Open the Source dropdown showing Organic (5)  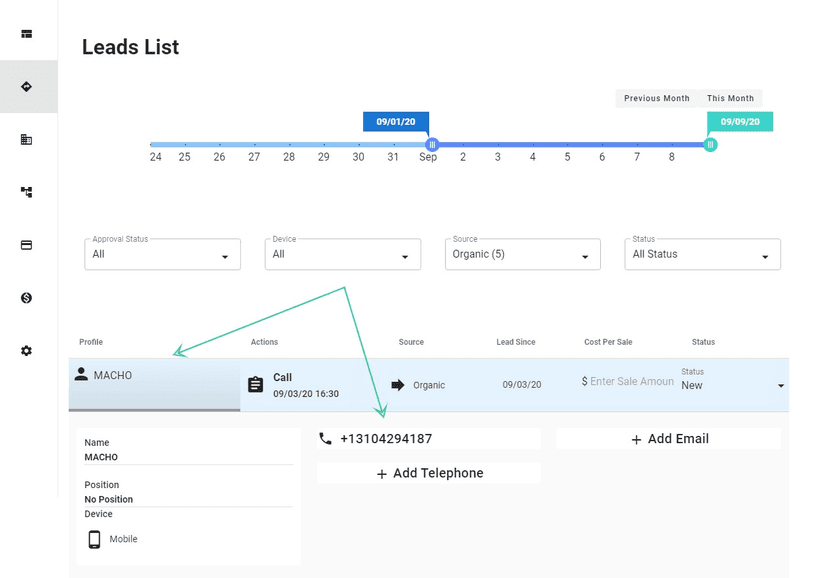point(523,255)
